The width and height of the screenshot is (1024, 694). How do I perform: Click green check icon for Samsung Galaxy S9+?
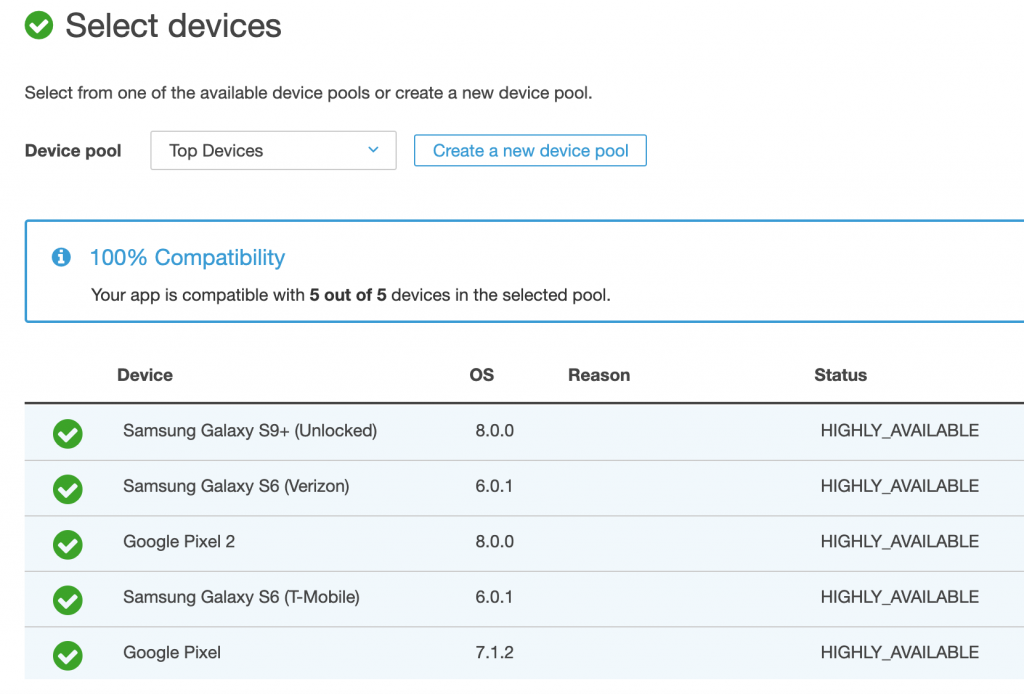(x=67, y=433)
